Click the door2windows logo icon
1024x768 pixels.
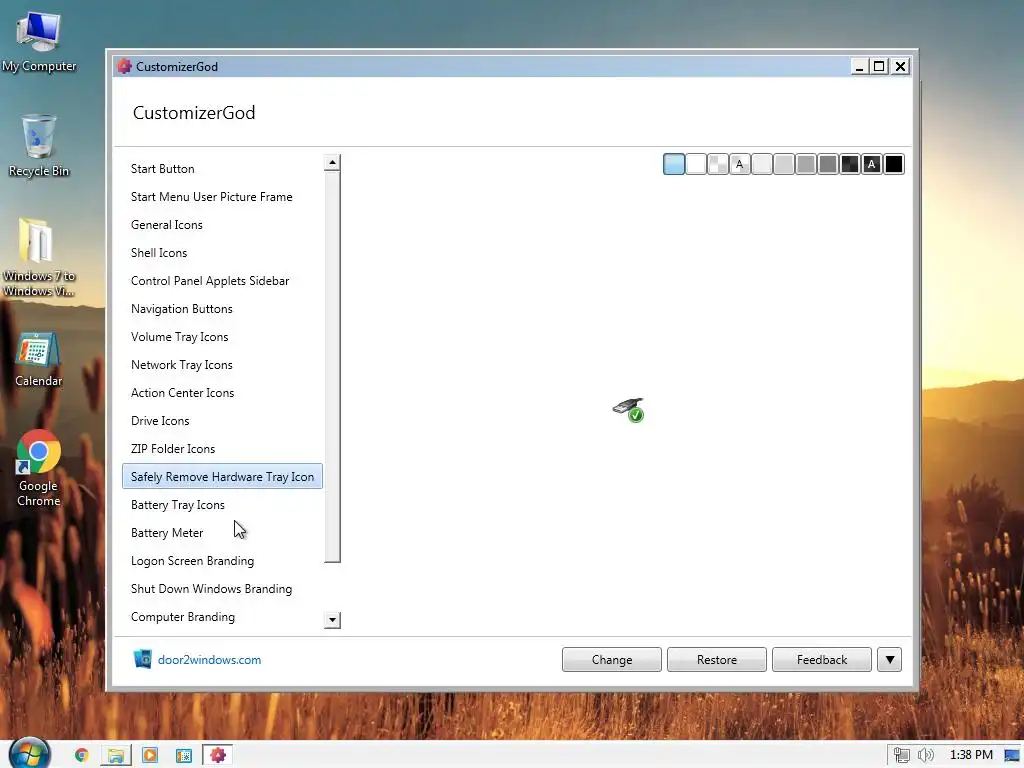[142, 659]
